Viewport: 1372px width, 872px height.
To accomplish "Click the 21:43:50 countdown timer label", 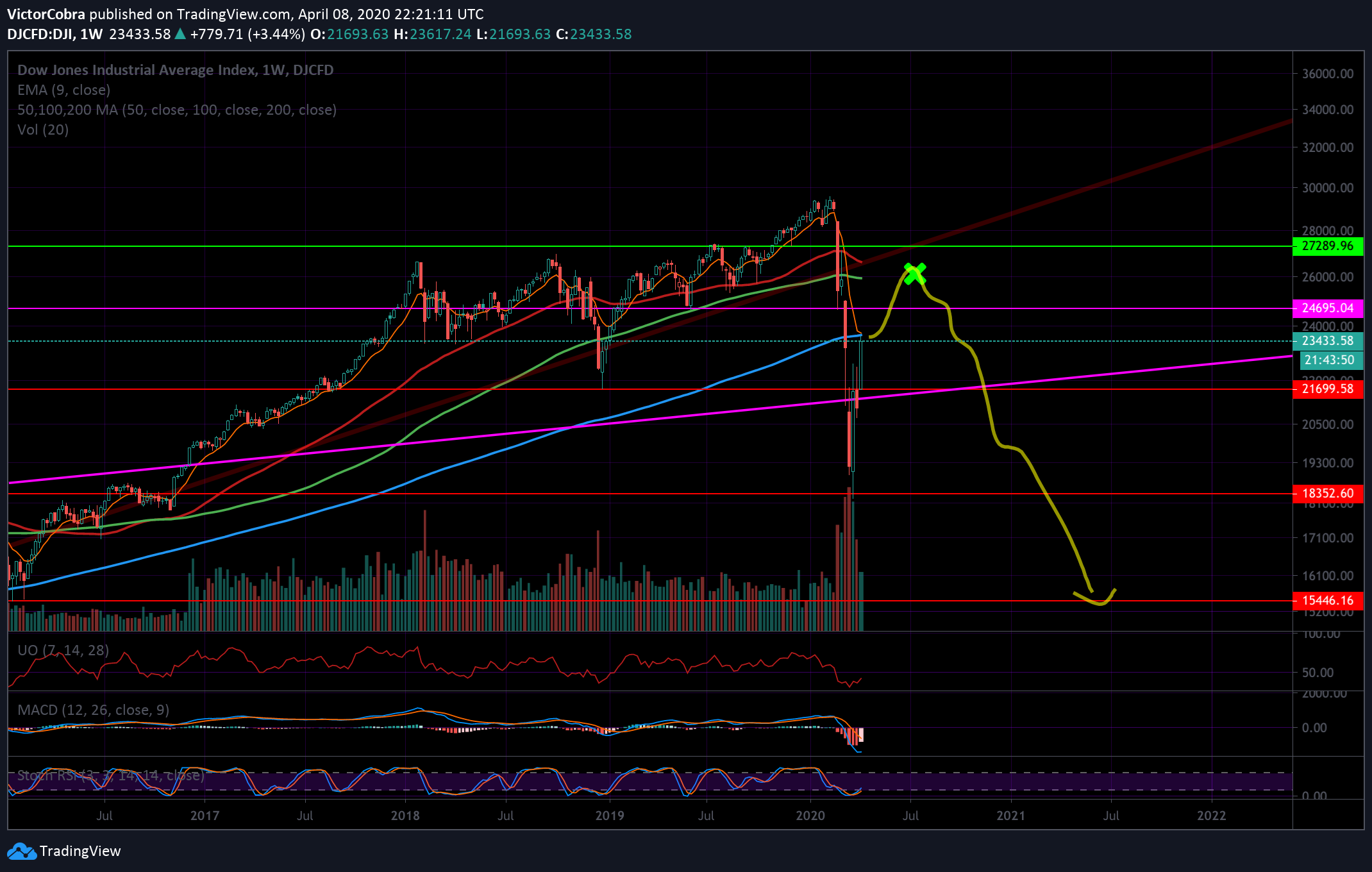I will (1330, 360).
